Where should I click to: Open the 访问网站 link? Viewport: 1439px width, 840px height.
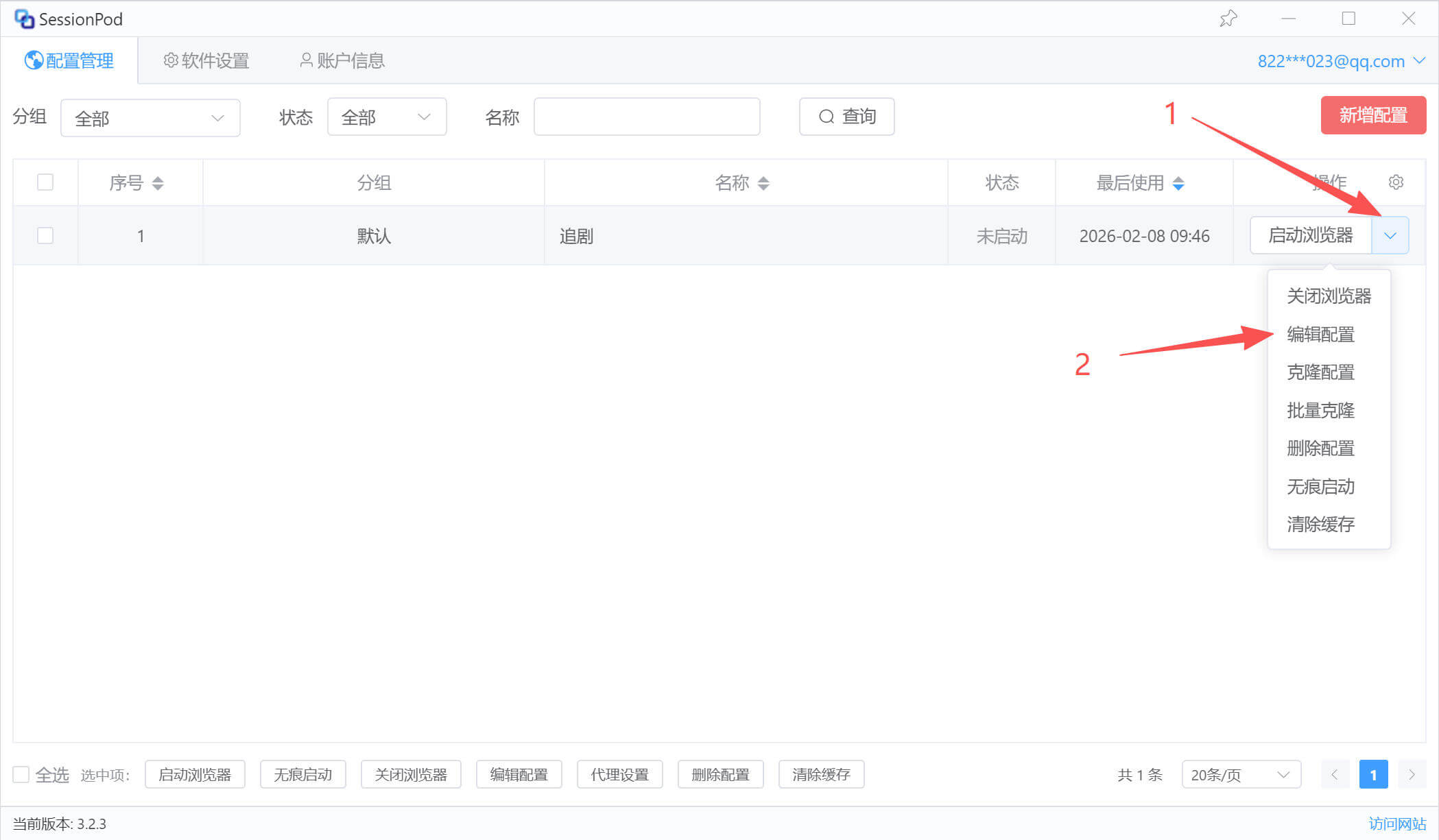[1396, 824]
